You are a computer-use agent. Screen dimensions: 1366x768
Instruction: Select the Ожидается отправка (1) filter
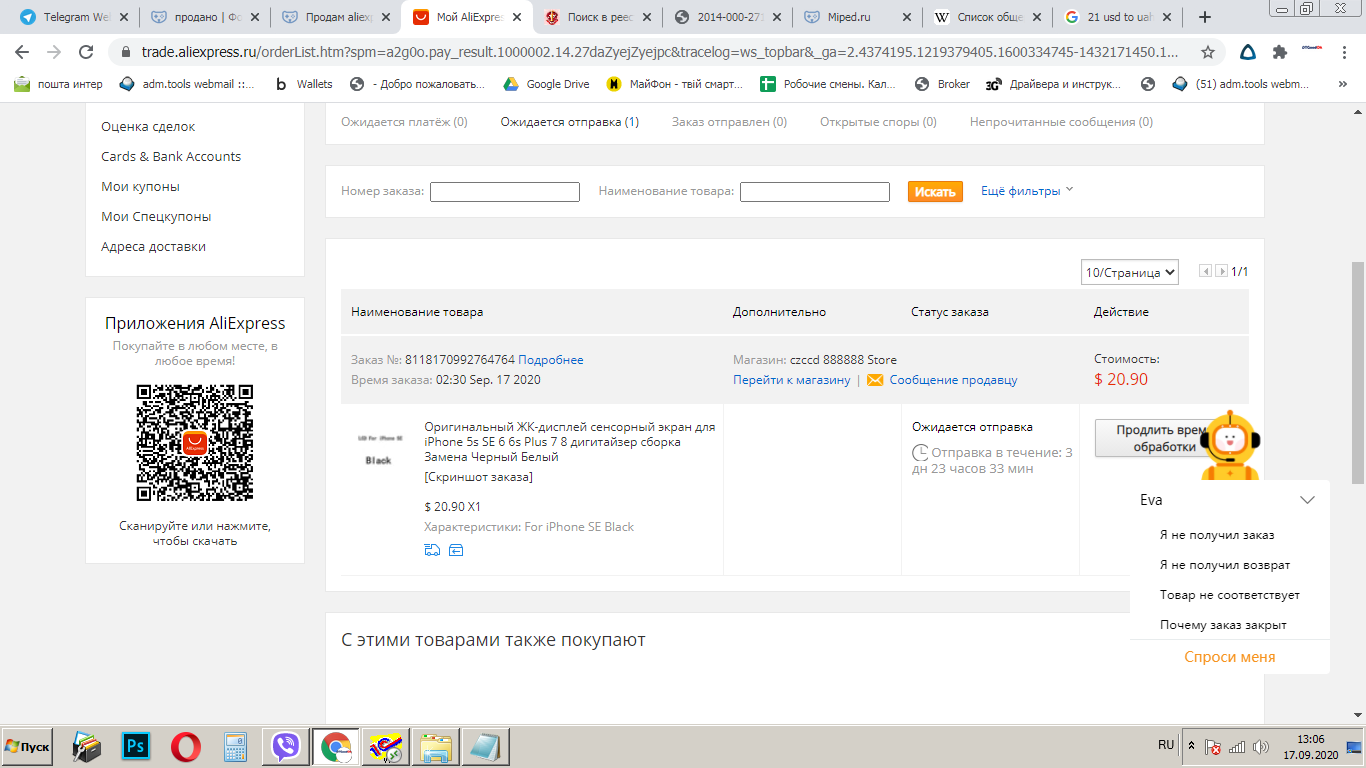570,122
